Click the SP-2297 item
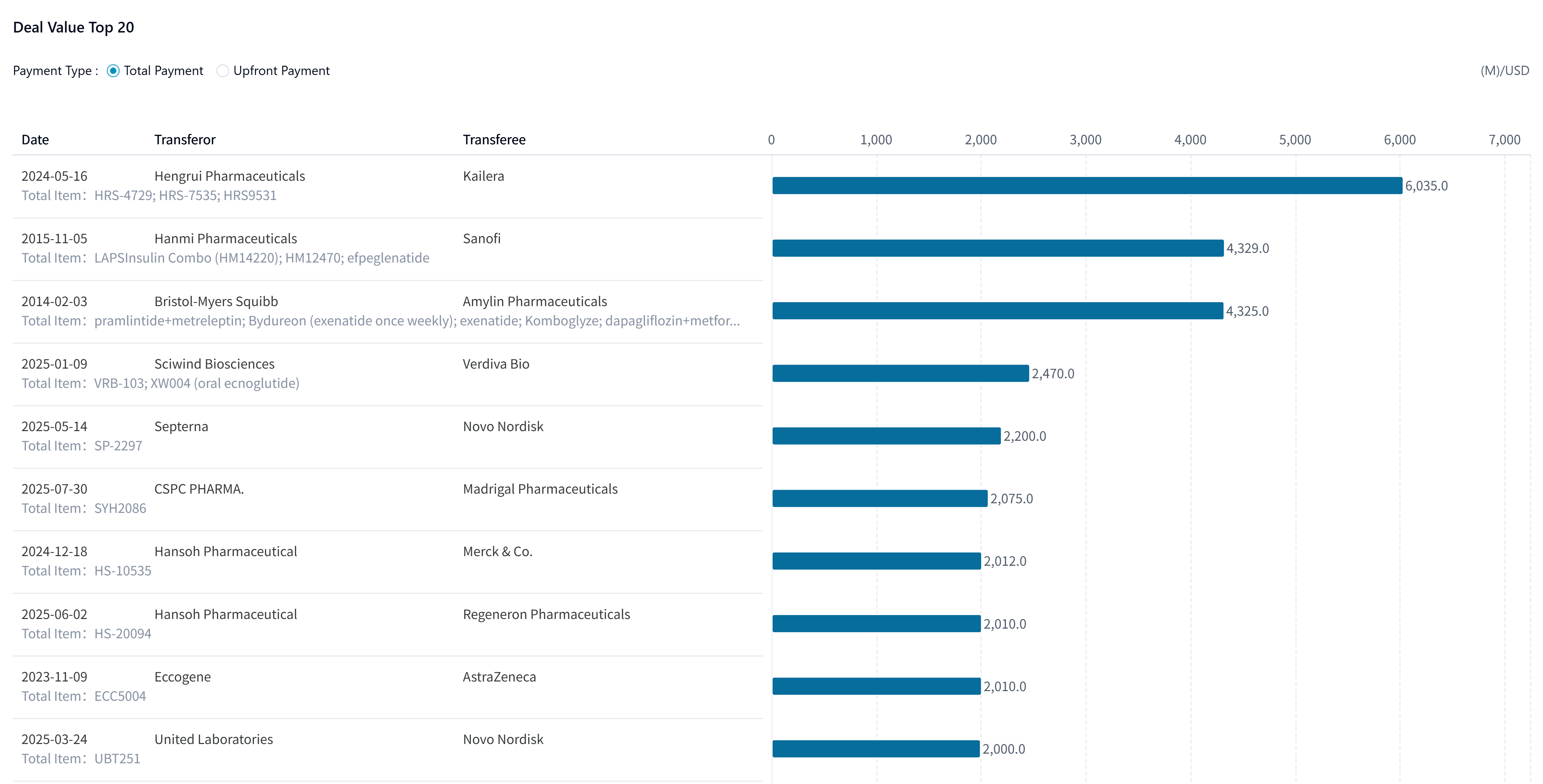Screen dimensions: 1543x784 118,446
